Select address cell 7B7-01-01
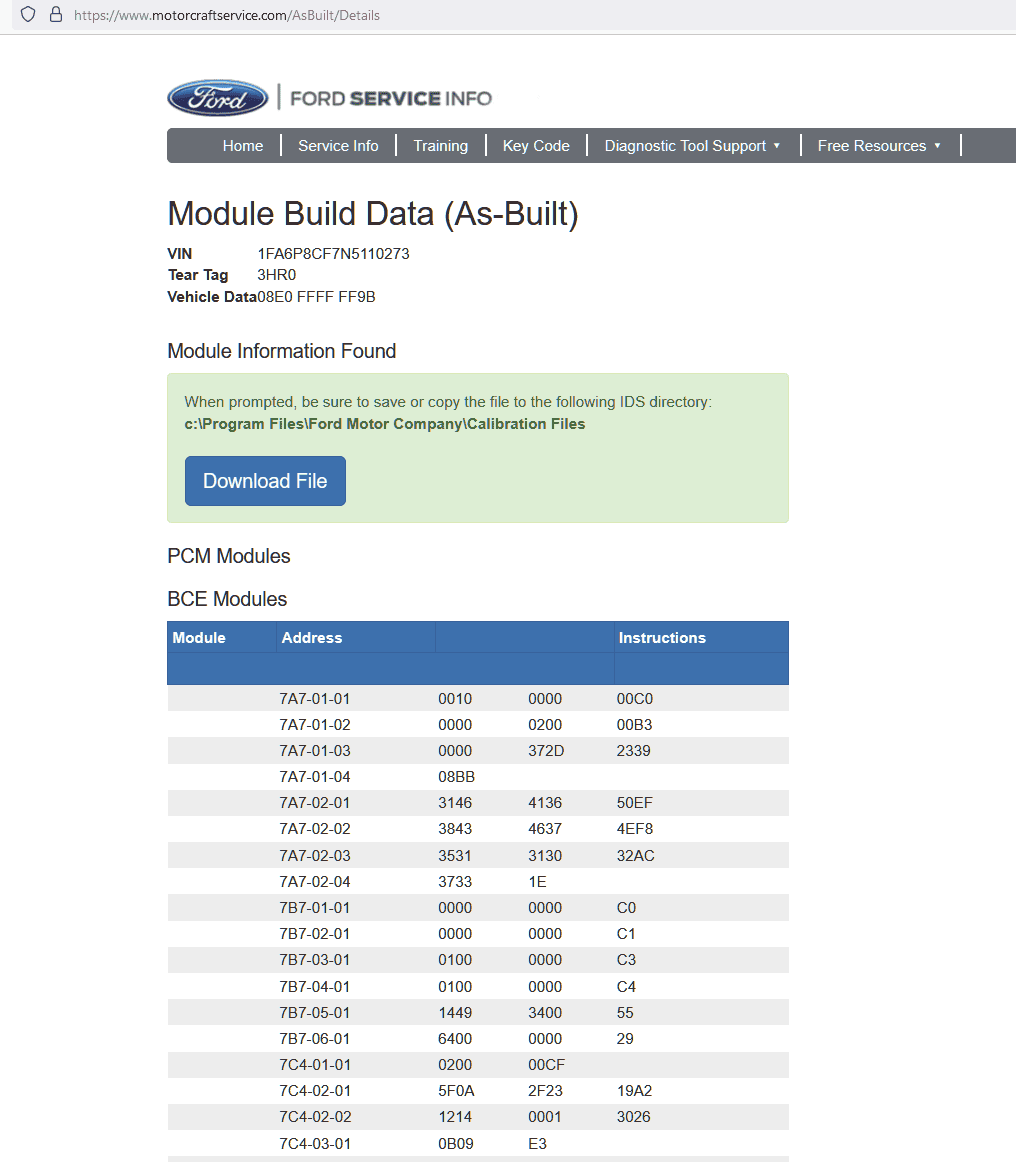1016x1162 pixels. click(315, 908)
